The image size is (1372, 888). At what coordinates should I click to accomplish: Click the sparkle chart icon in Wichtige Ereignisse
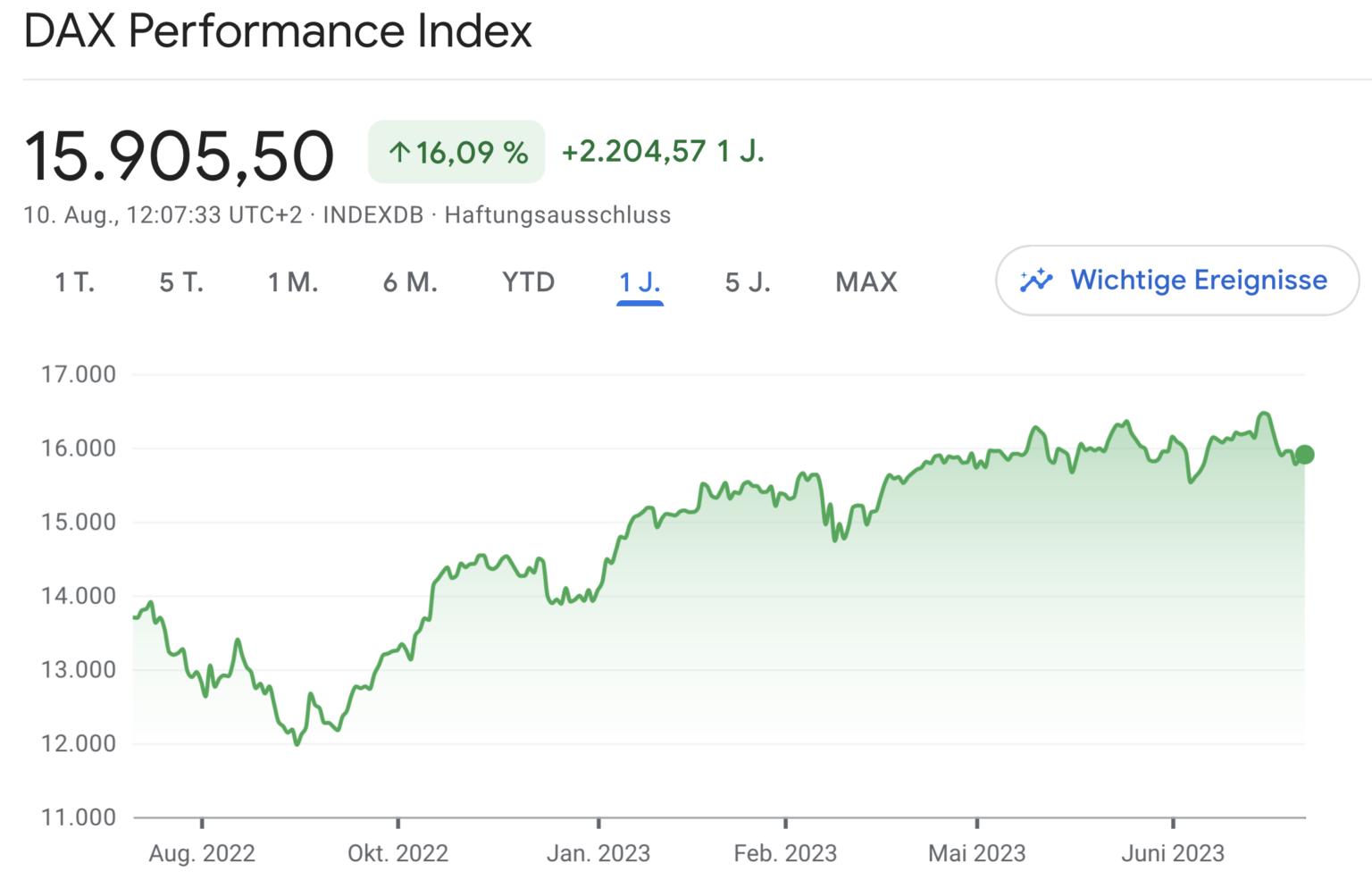tap(1037, 281)
